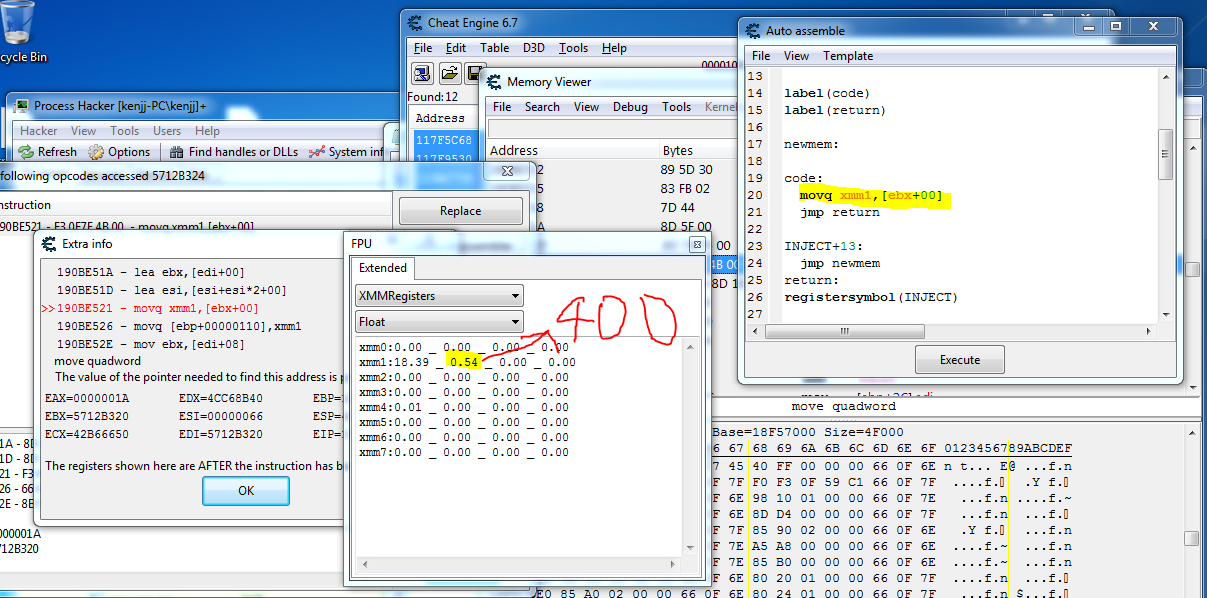Click the save floppy icon in Cheat Engine
This screenshot has height=598, width=1207.
coord(473,73)
